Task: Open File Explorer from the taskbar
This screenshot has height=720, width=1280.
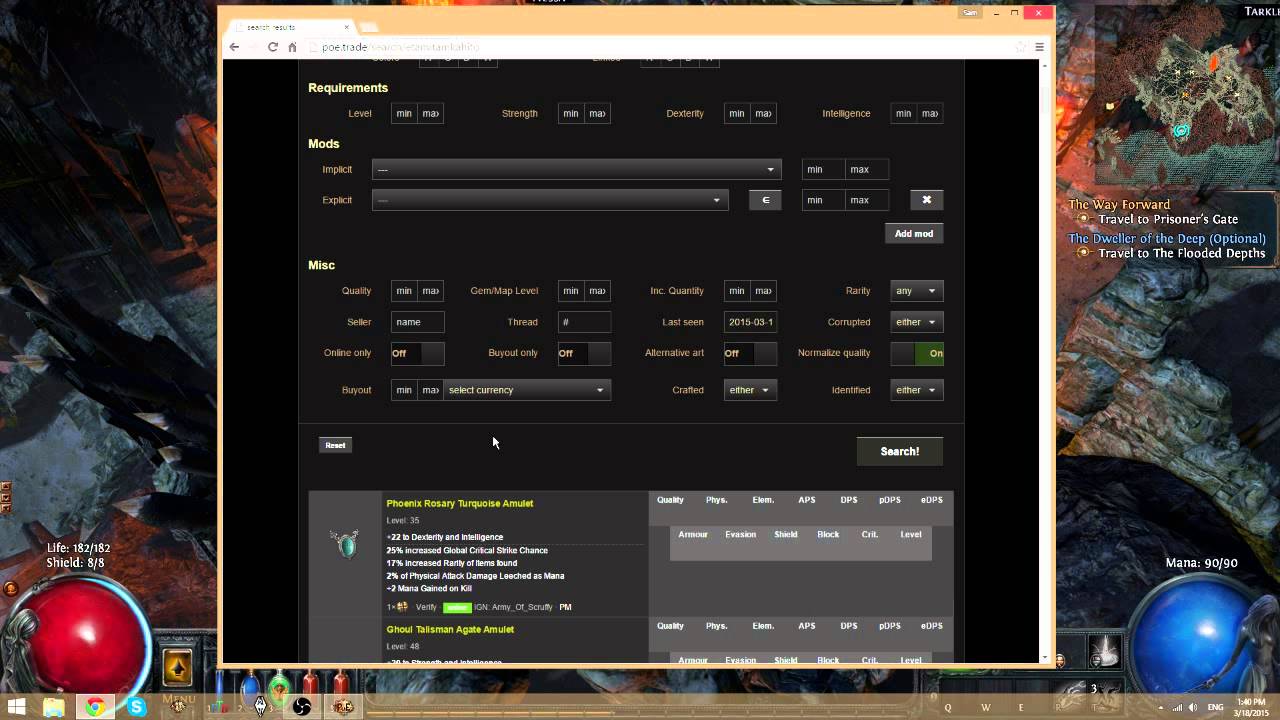Action: 53,707
